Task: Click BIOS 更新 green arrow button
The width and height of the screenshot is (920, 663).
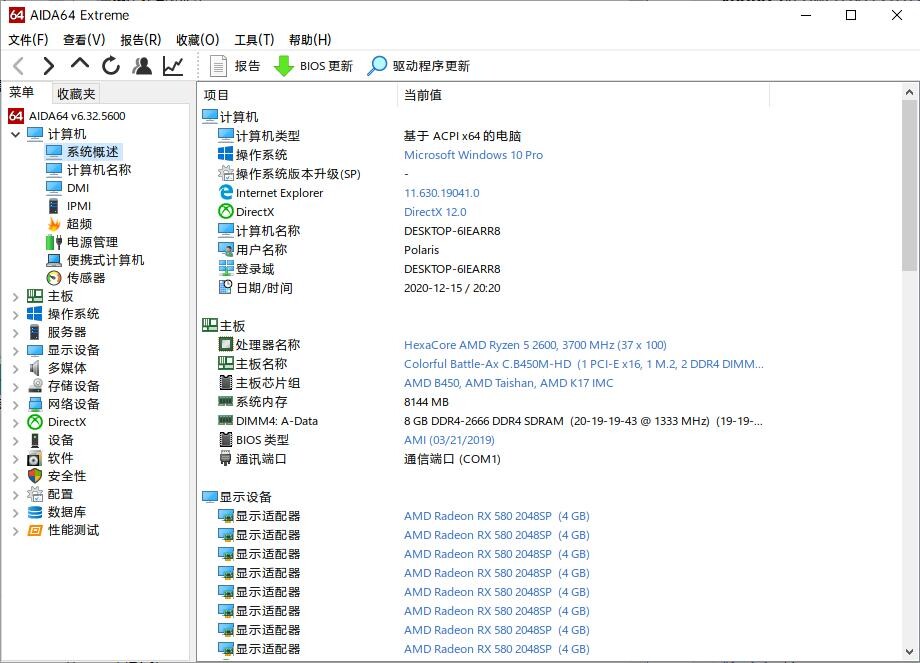Action: pyautogui.click(x=313, y=66)
